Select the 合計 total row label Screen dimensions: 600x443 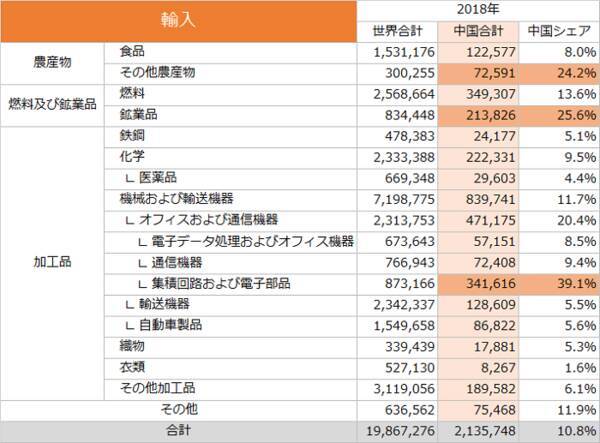178,430
